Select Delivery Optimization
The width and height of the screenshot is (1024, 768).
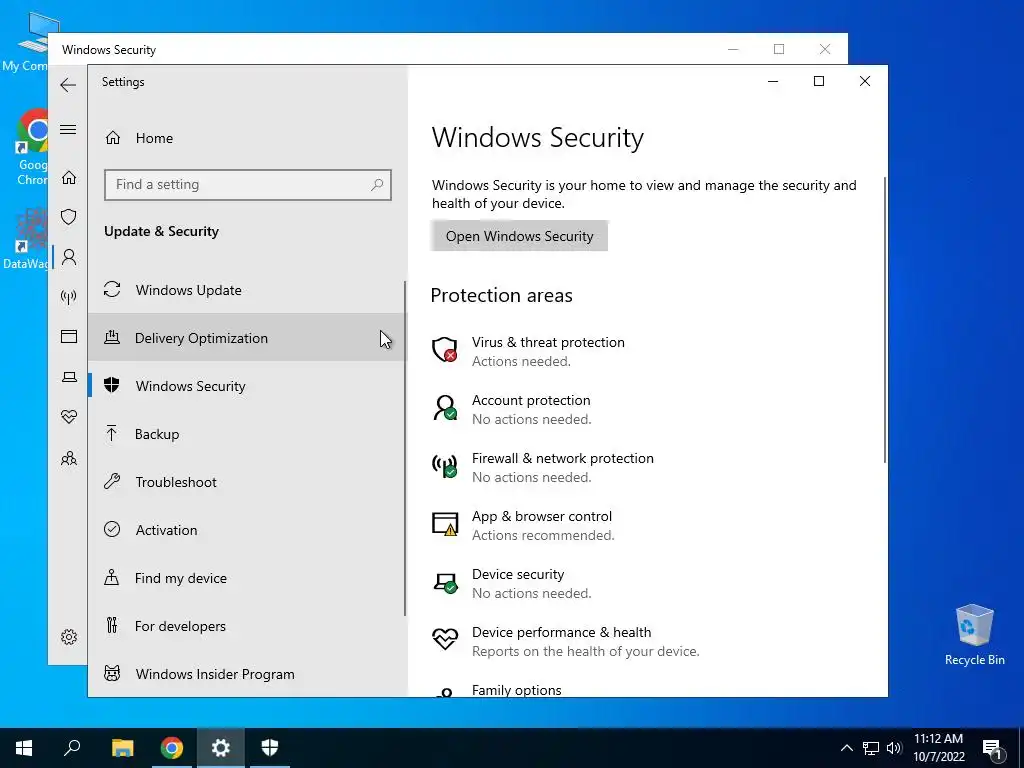(x=246, y=338)
